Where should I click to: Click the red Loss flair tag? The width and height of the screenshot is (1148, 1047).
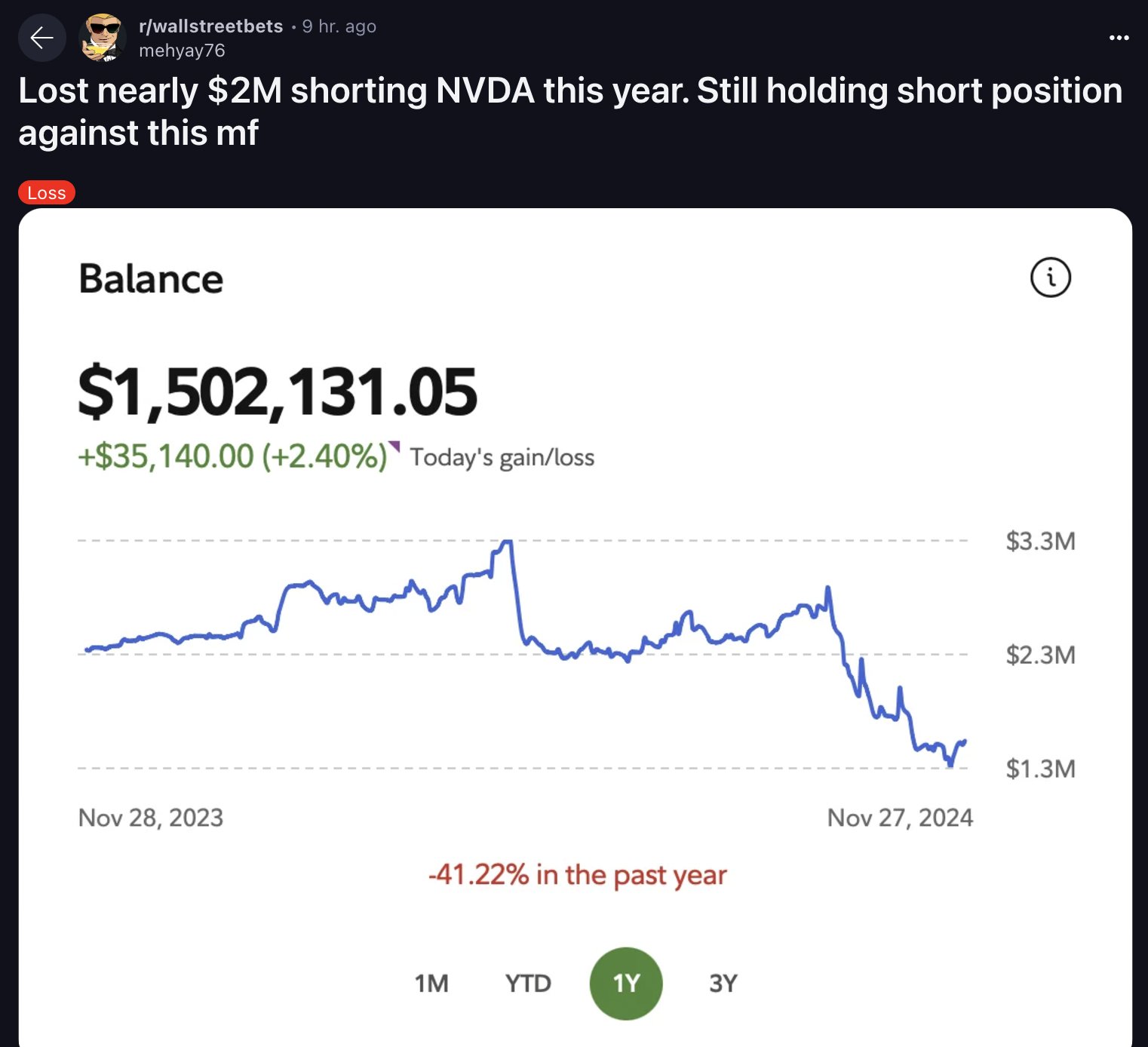[47, 193]
